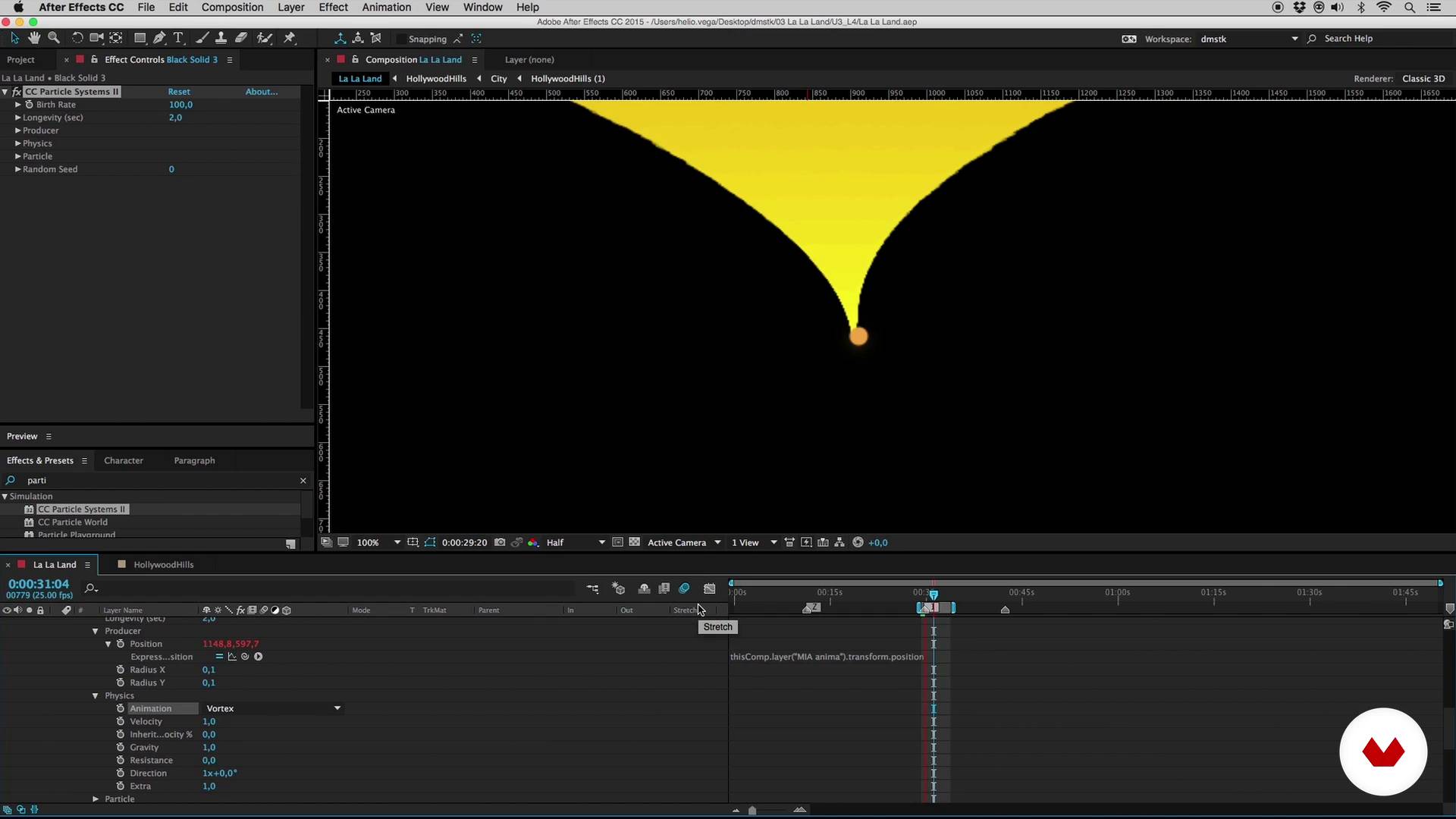Viewport: 1456px width, 819px height.
Task: Click the About link for the effect
Action: pyautogui.click(x=261, y=92)
